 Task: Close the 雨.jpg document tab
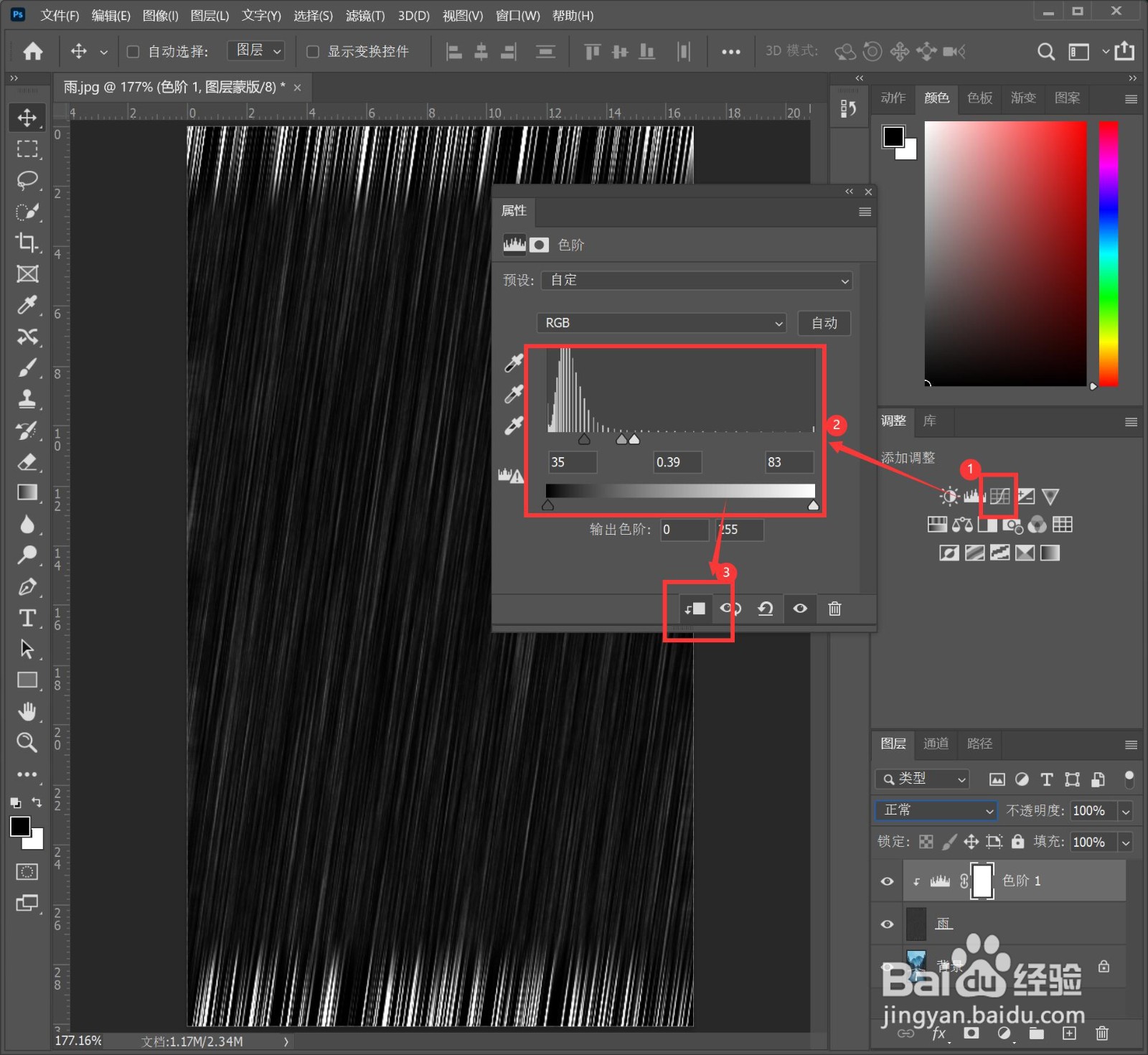point(297,88)
